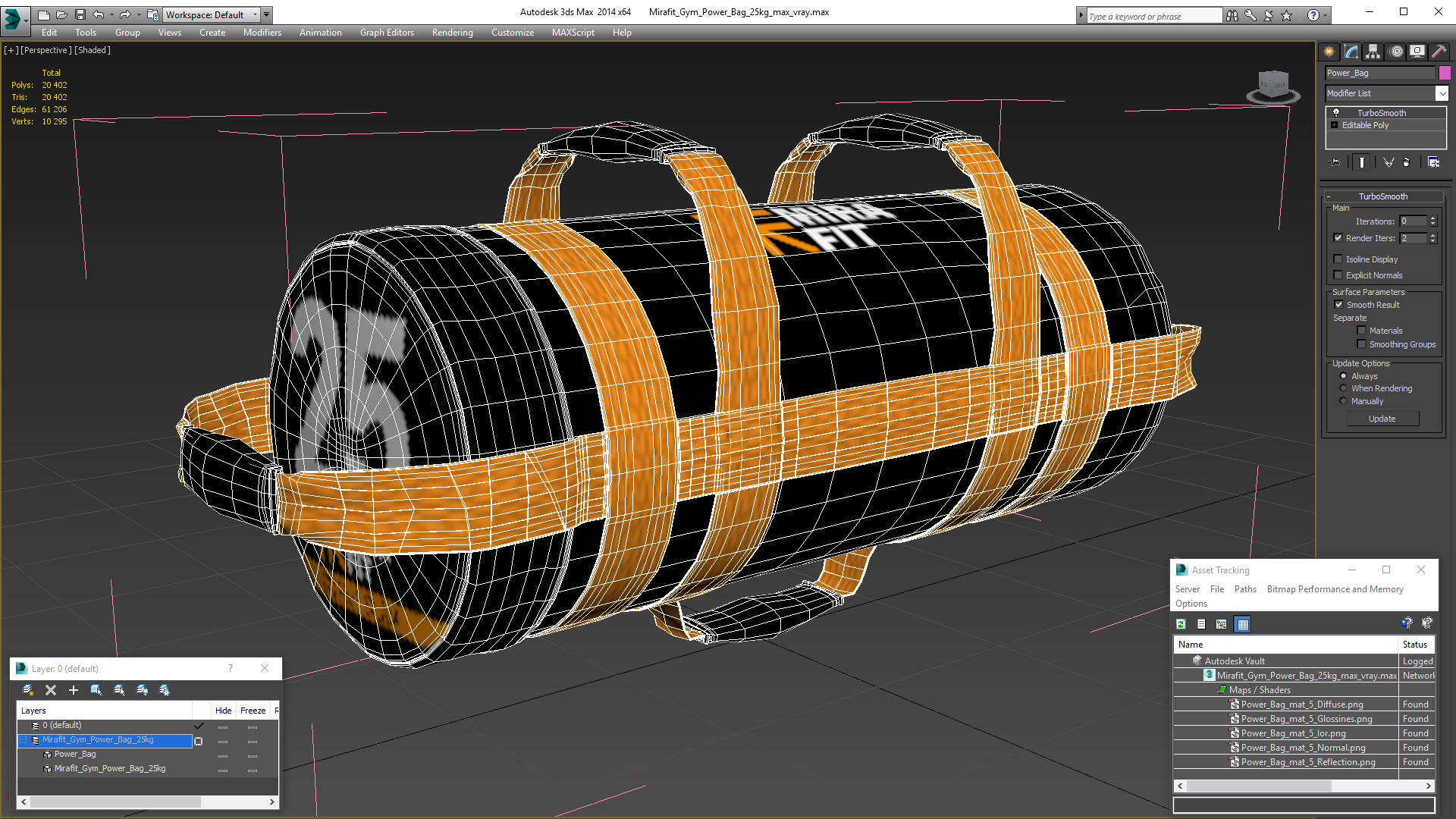This screenshot has width=1456, height=819.
Task: Open the Utilities hammer panel tab
Action: pos(1439,52)
